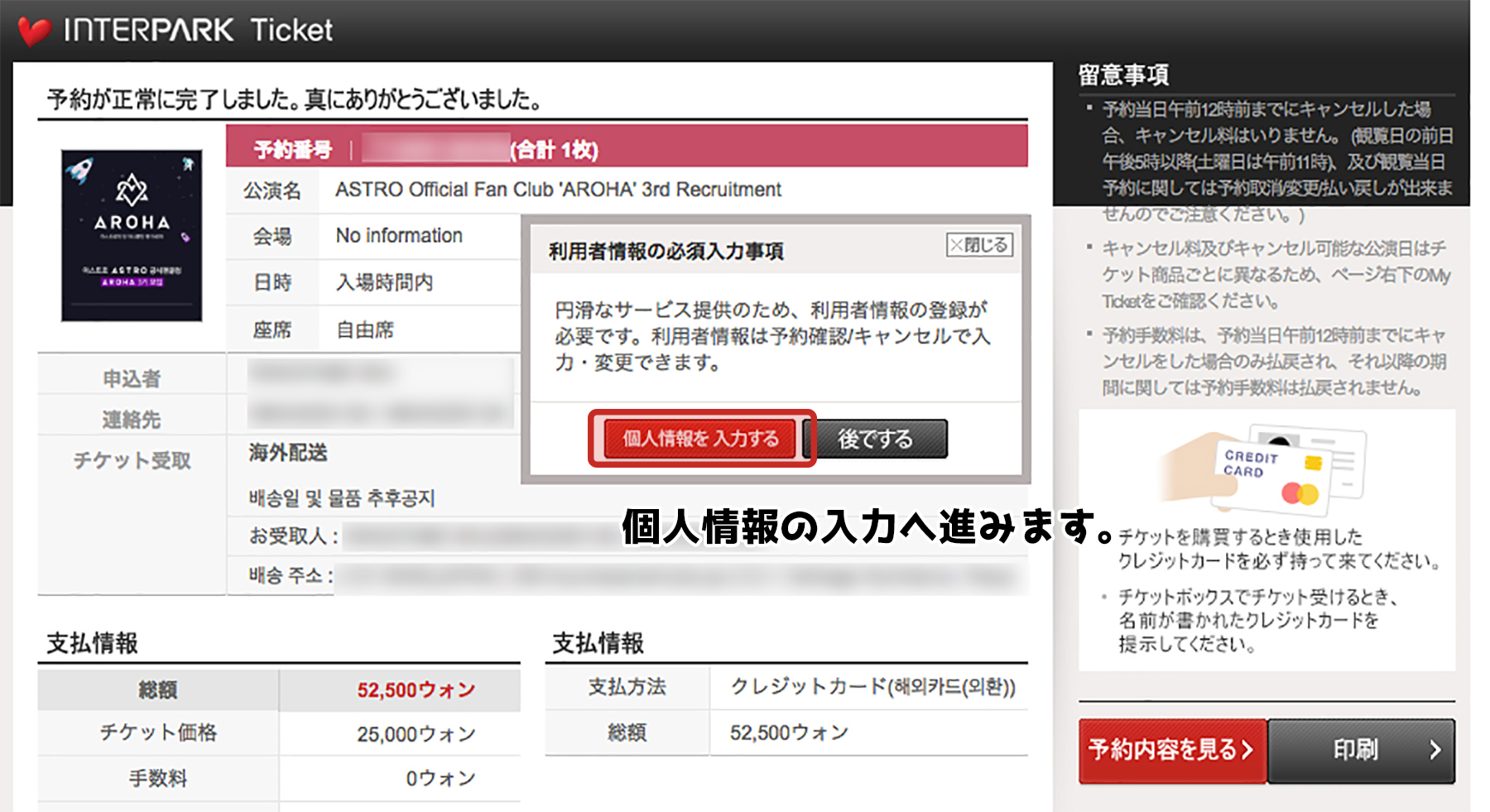Screen dimensions: 1490x812
Task: Click the 支払方法 label cell
Action: 627,686
